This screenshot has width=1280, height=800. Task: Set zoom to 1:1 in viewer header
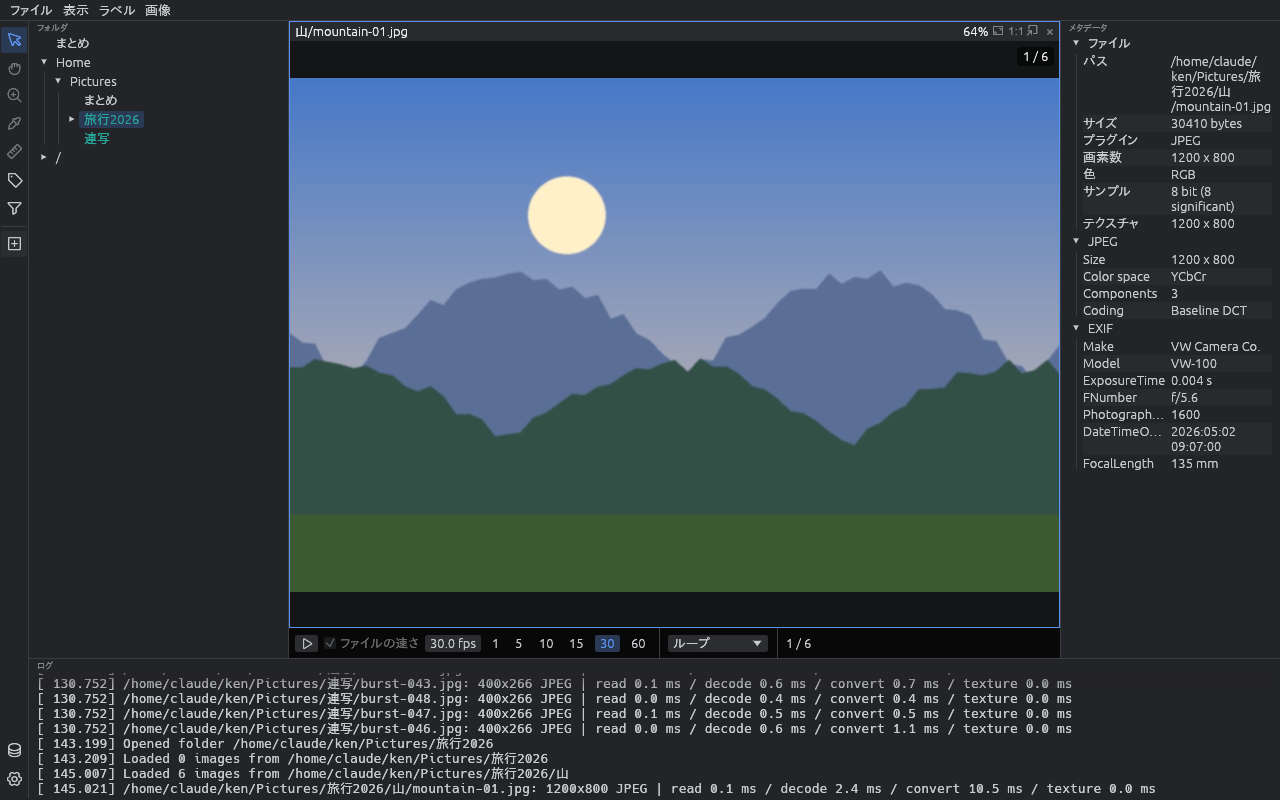1016,31
